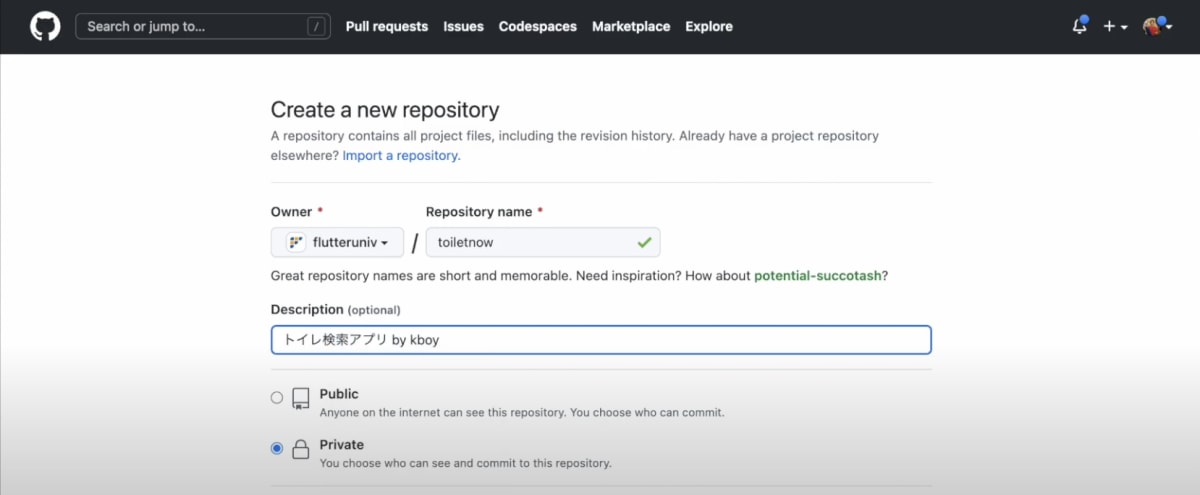
Task: Focus the Description text field
Action: click(x=600, y=340)
